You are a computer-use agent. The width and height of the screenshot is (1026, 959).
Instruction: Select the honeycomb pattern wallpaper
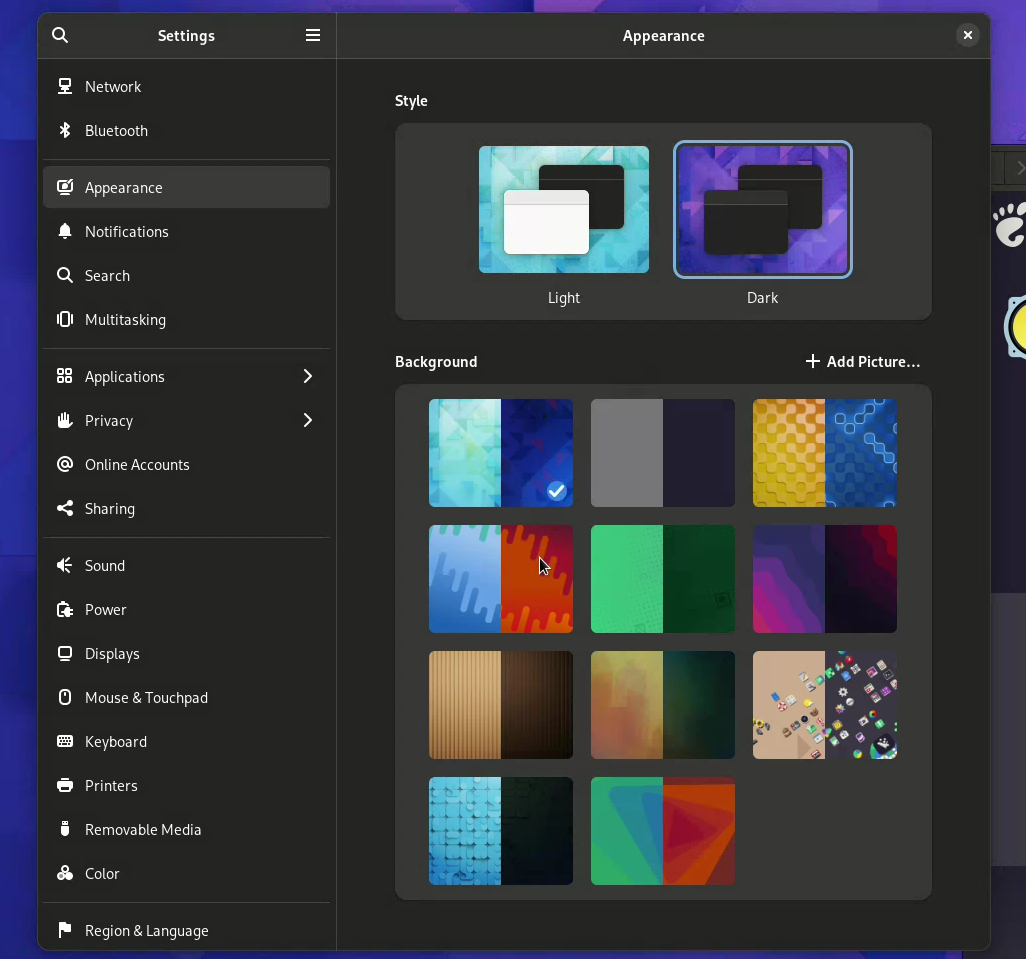(824, 453)
